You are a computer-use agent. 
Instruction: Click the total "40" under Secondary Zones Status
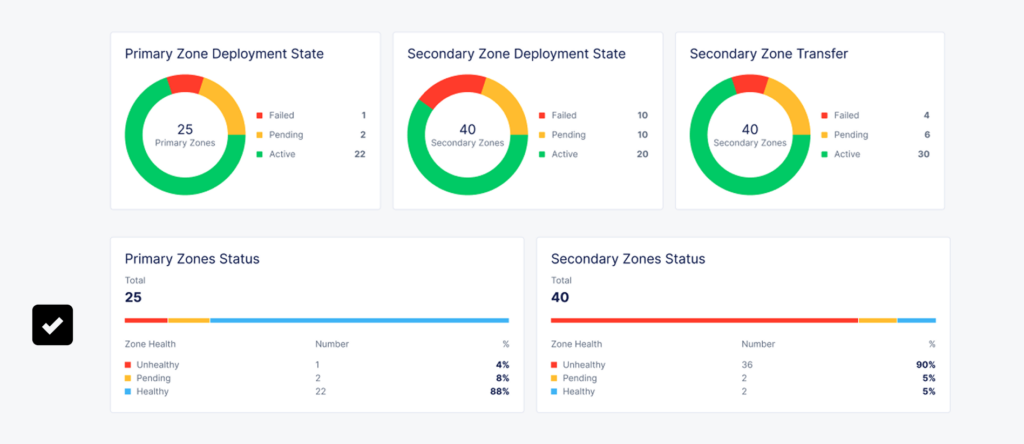(x=560, y=298)
